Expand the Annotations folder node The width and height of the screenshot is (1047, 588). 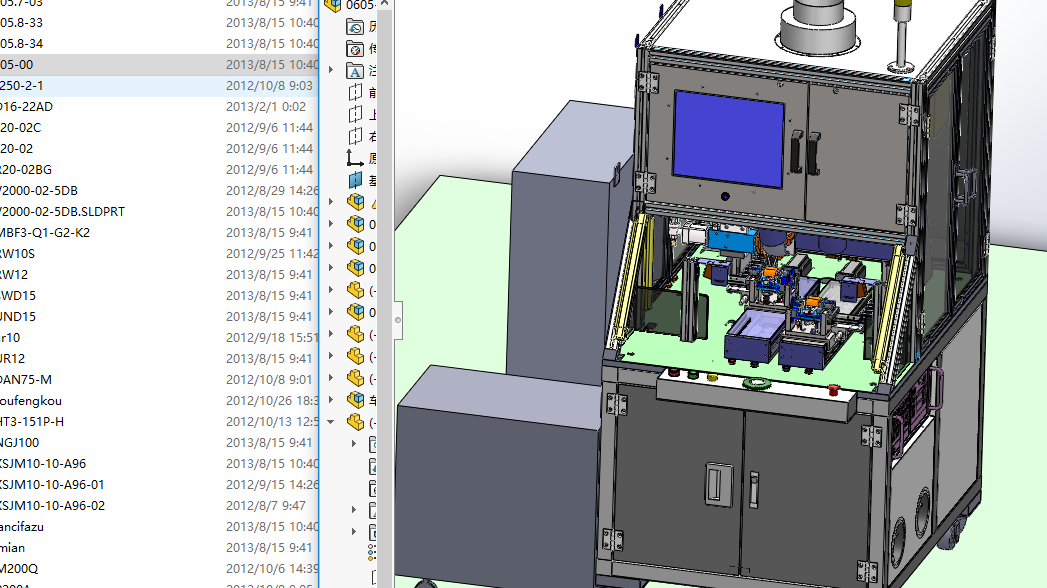pos(331,69)
